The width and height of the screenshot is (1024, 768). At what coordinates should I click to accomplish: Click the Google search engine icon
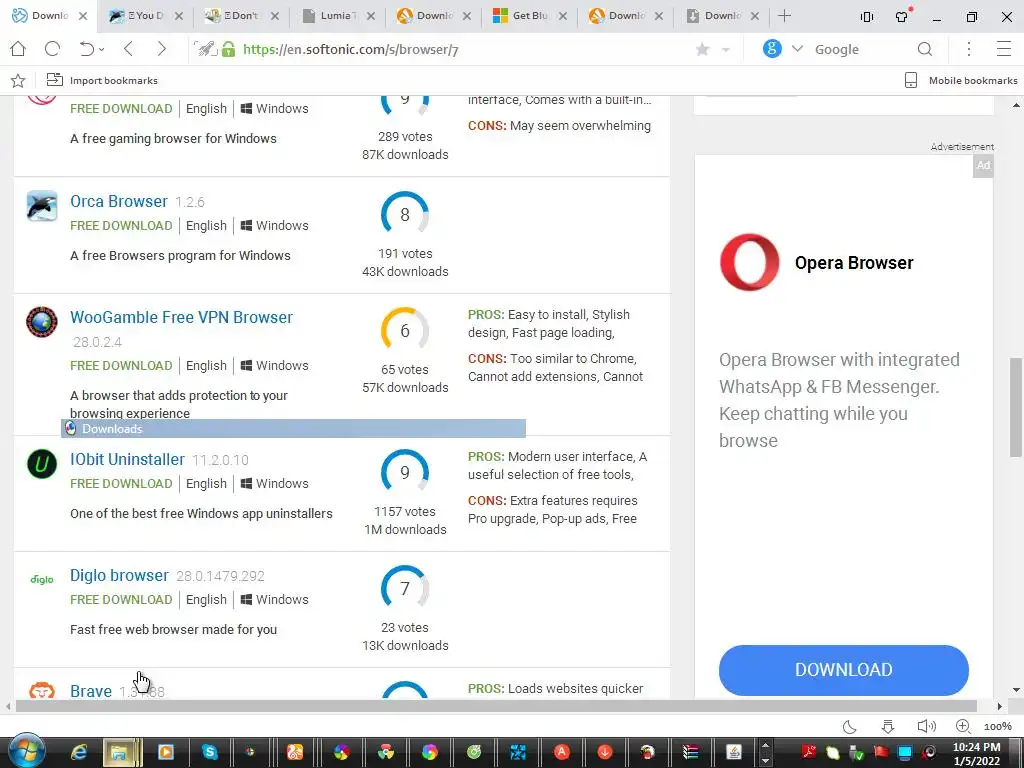tap(772, 49)
